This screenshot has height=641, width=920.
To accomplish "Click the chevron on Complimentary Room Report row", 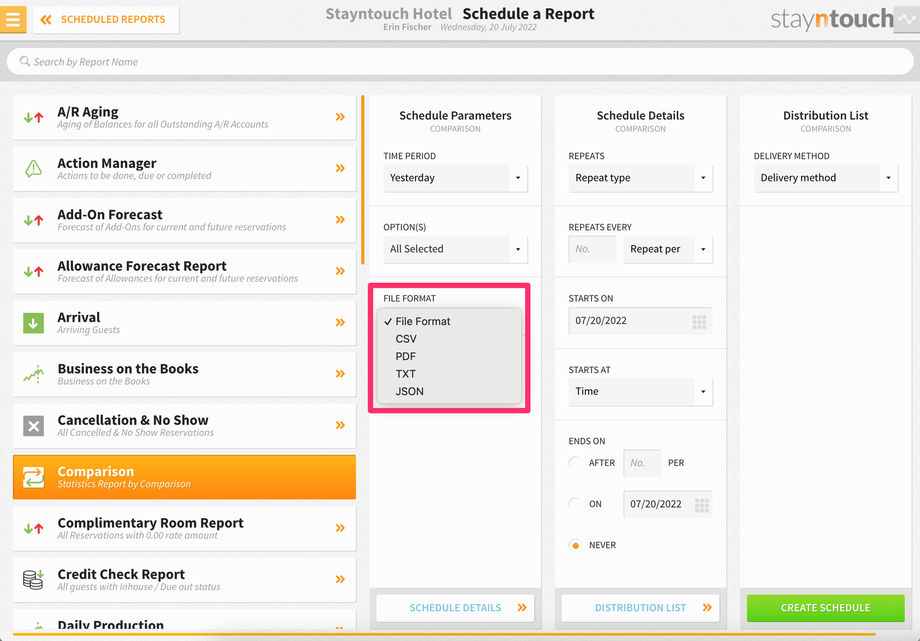I will (340, 528).
